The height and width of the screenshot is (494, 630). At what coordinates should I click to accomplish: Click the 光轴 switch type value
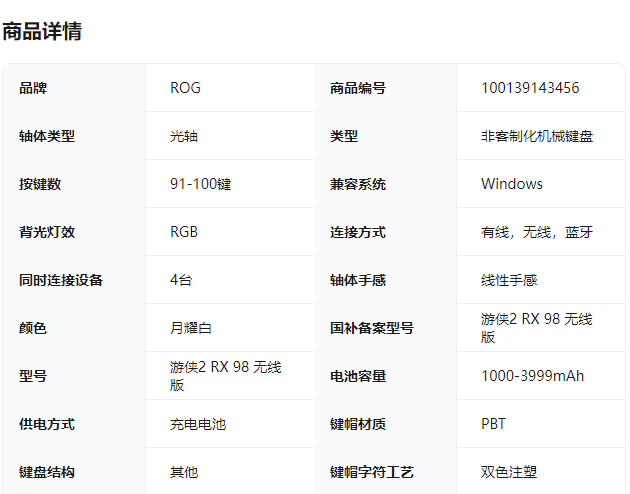pyautogui.click(x=184, y=136)
